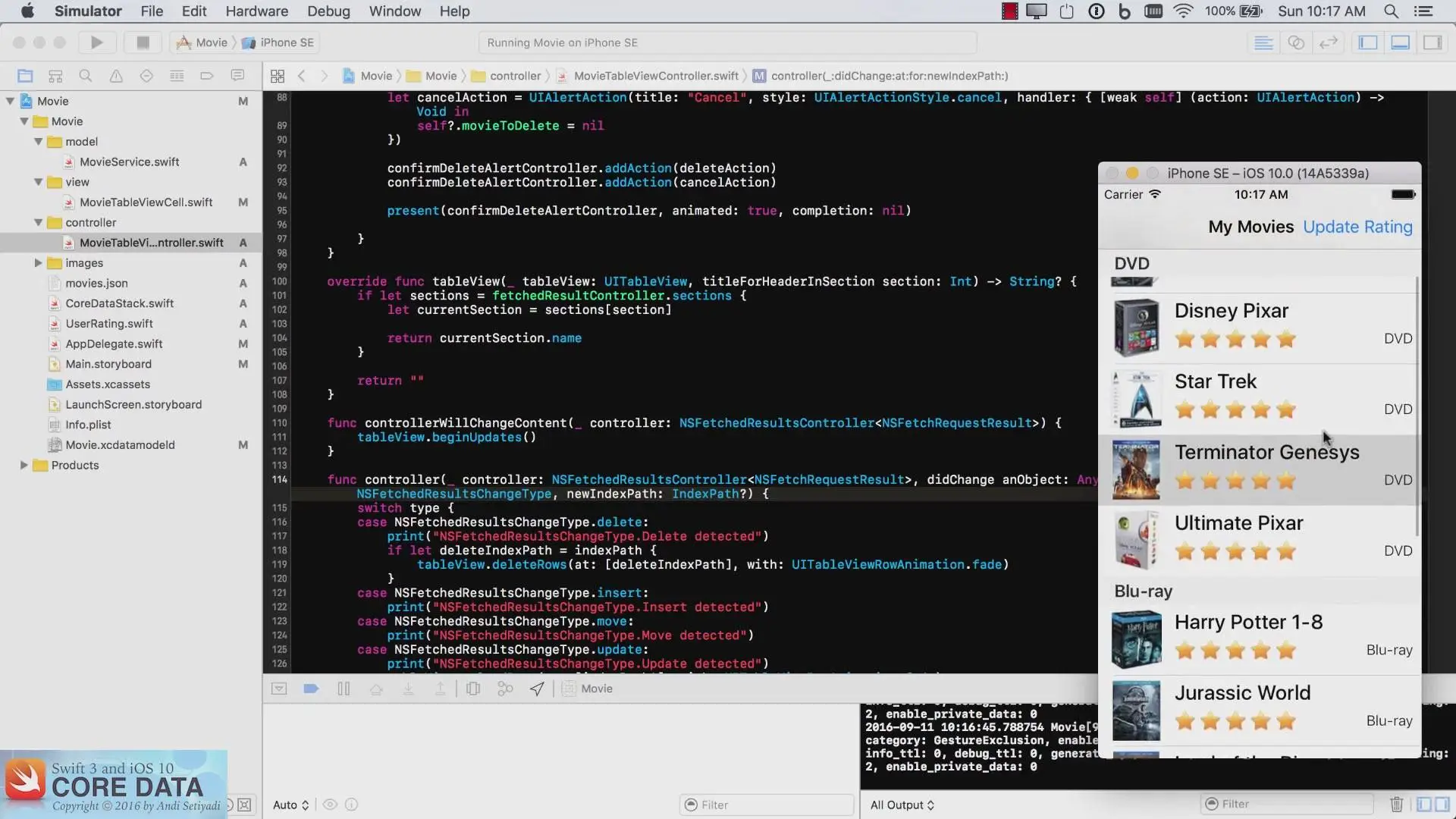Select the Movie process in debug bar
The height and width of the screenshot is (819, 1456).
(588, 689)
